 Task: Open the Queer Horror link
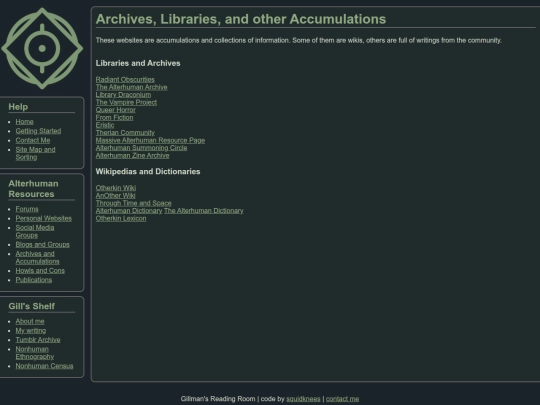[x=115, y=110]
